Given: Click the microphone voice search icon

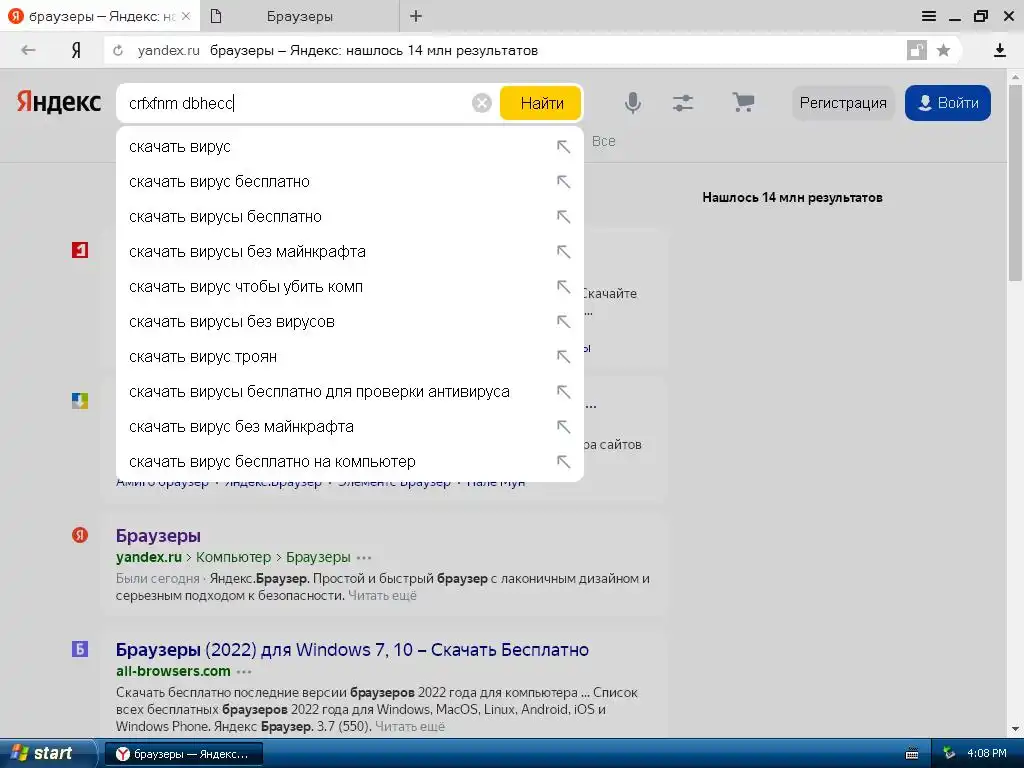Looking at the screenshot, I should coord(632,103).
